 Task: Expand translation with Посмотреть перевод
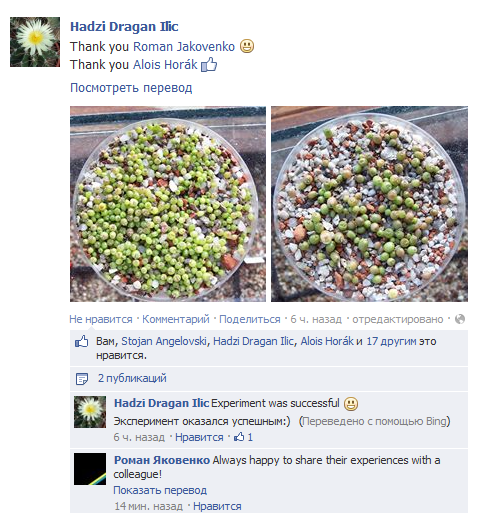click(131, 88)
